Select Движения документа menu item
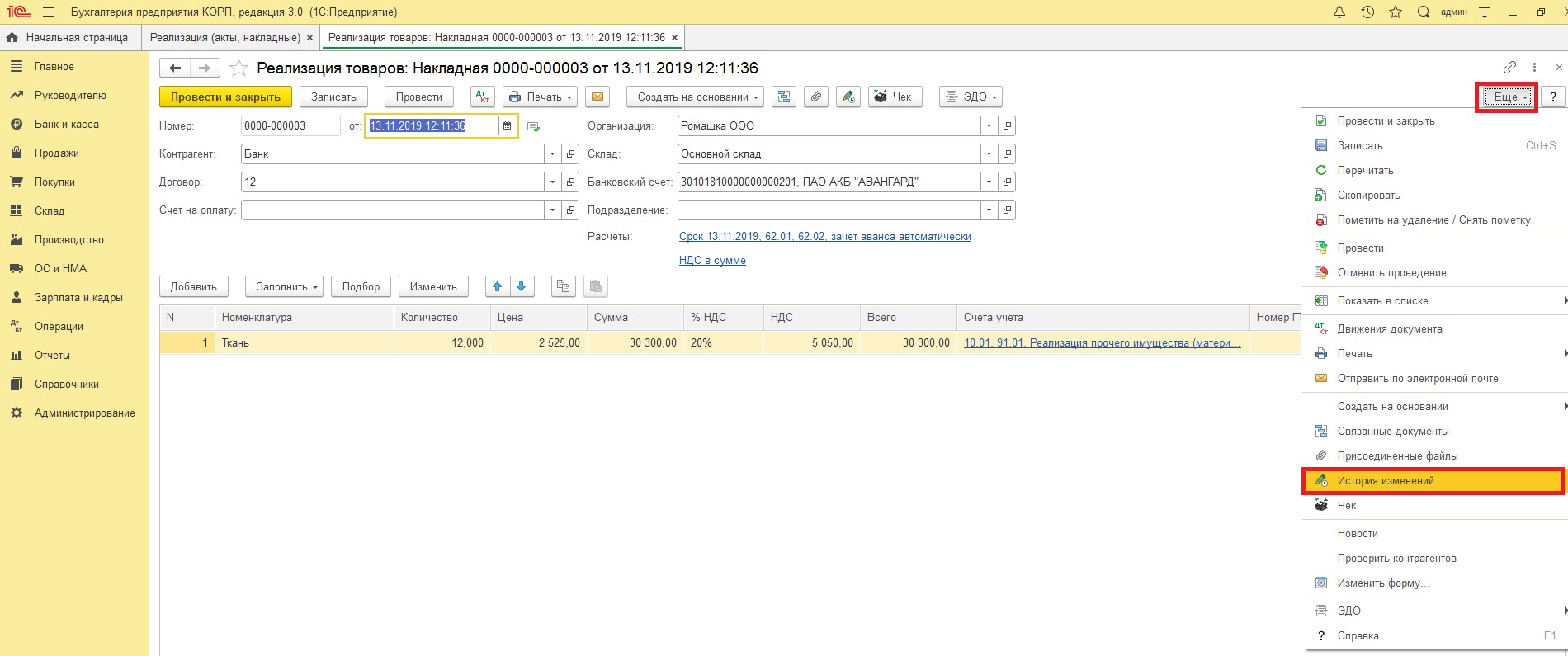Viewport: 1568px width, 656px height. (1434, 328)
